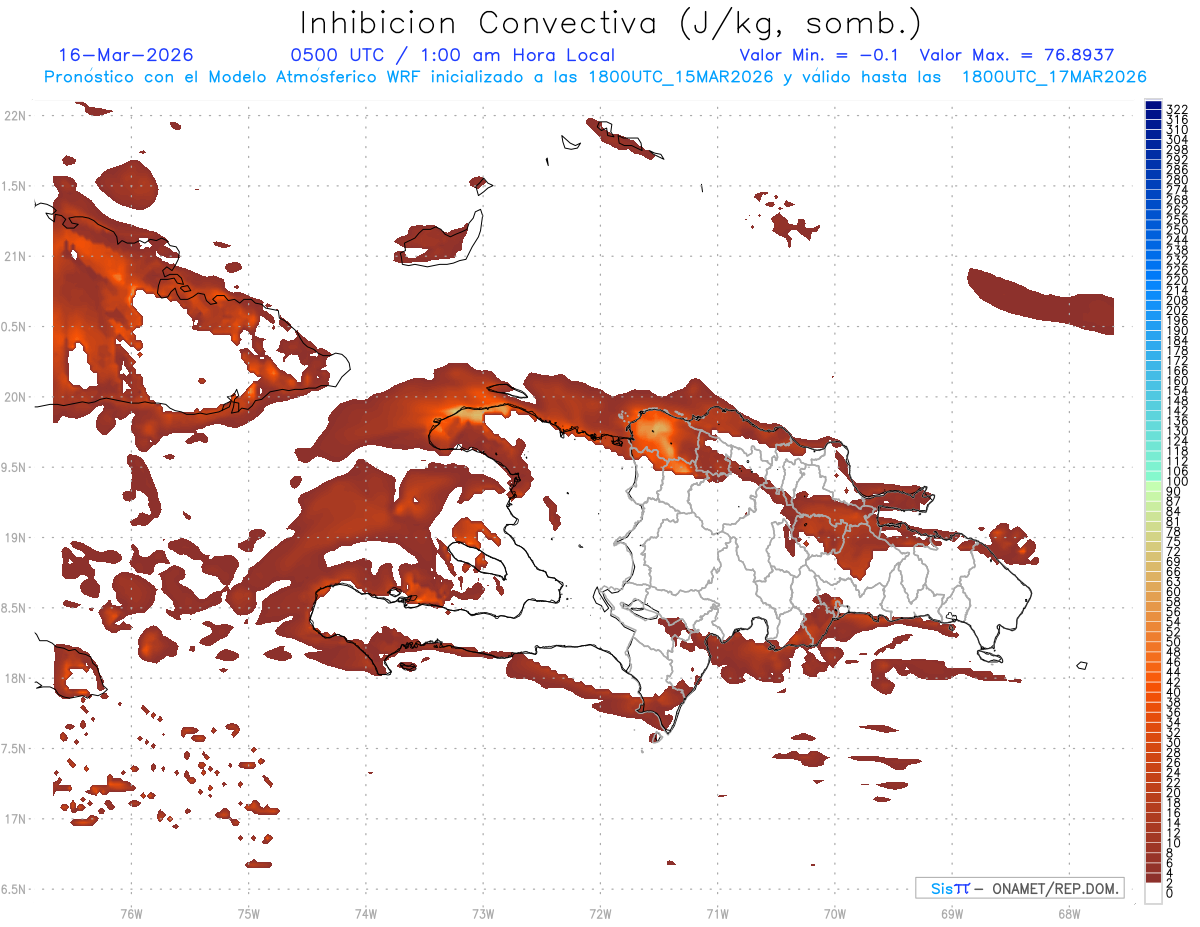Click the '75W' longitude label
This screenshot has height=927, width=1200.
click(x=249, y=914)
